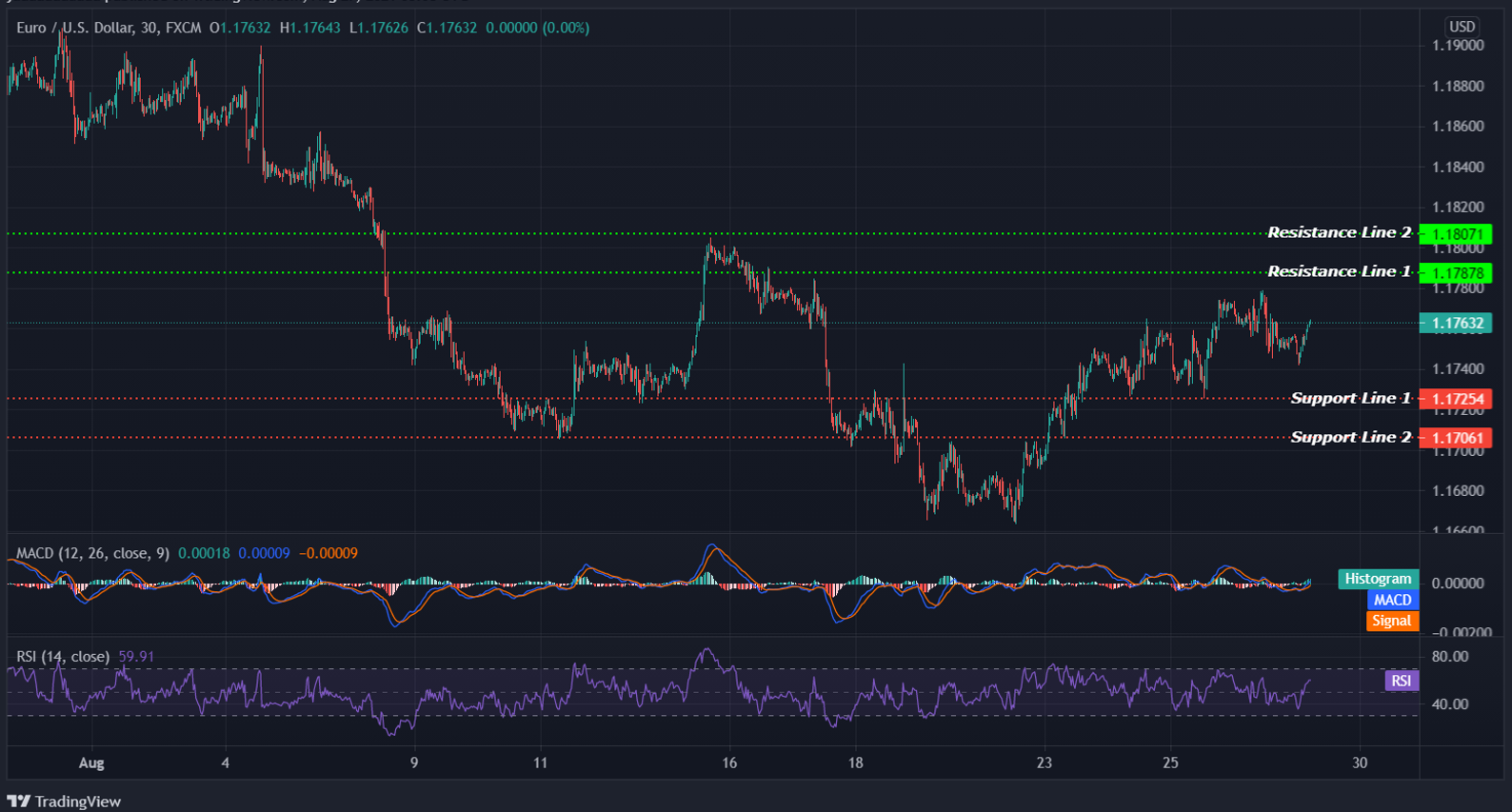This screenshot has width=1512, height=812.
Task: Click the low value L1.17626
Action: [x=379, y=28]
